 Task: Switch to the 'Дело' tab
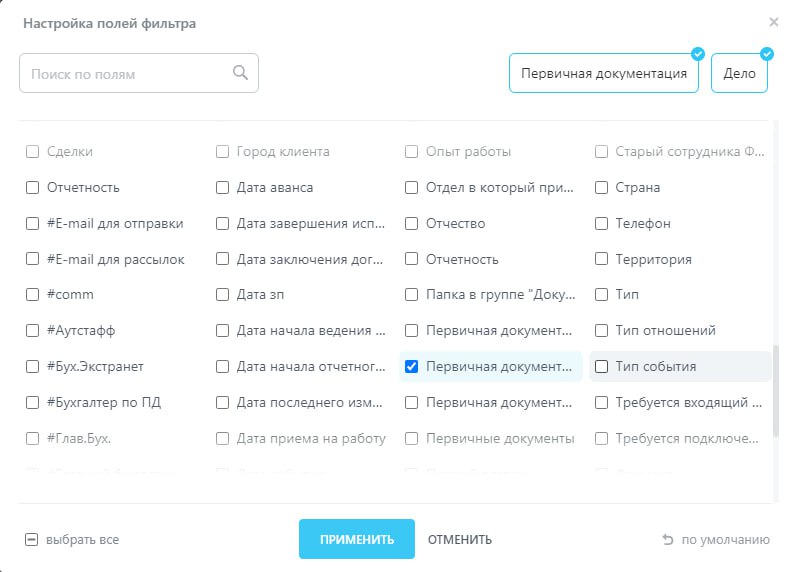[739, 74]
